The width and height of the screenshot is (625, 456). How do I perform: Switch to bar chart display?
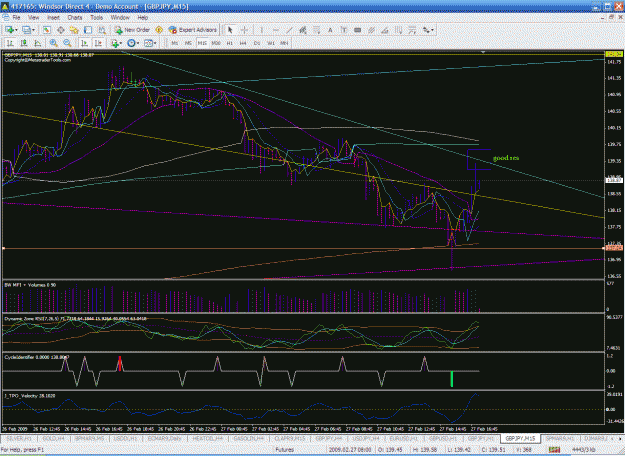click(10, 43)
